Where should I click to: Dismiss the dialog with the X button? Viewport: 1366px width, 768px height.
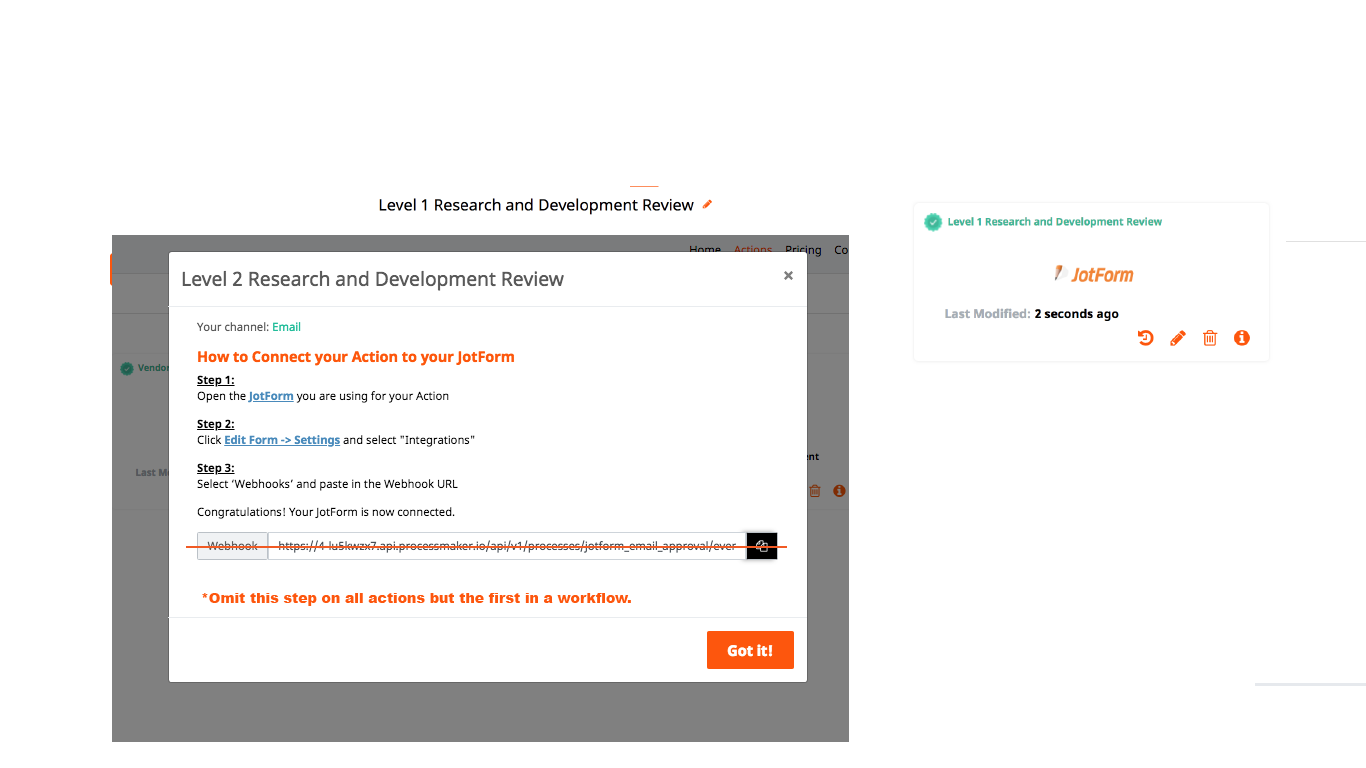[x=788, y=276]
